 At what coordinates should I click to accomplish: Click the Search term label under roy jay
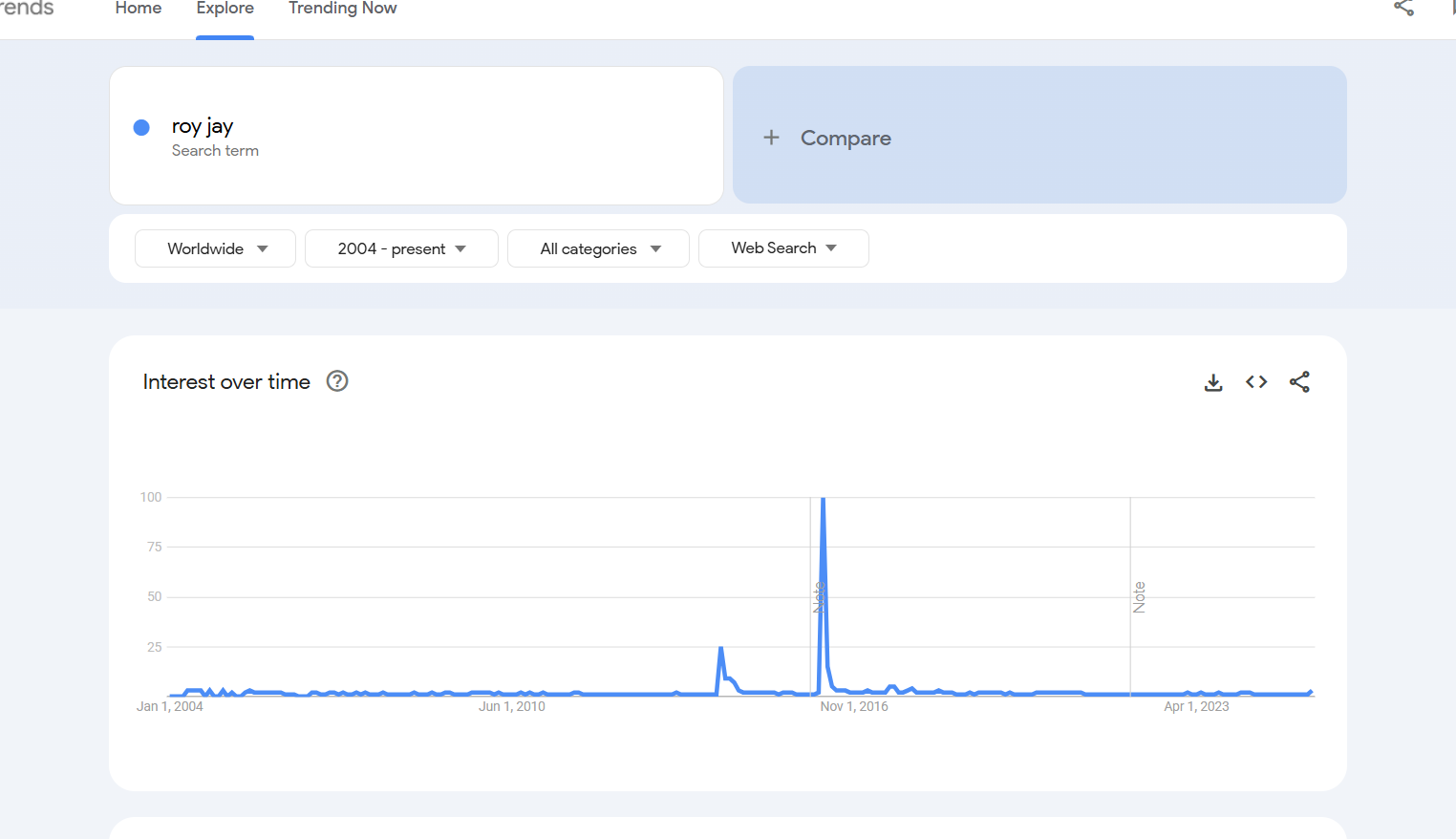coord(215,150)
